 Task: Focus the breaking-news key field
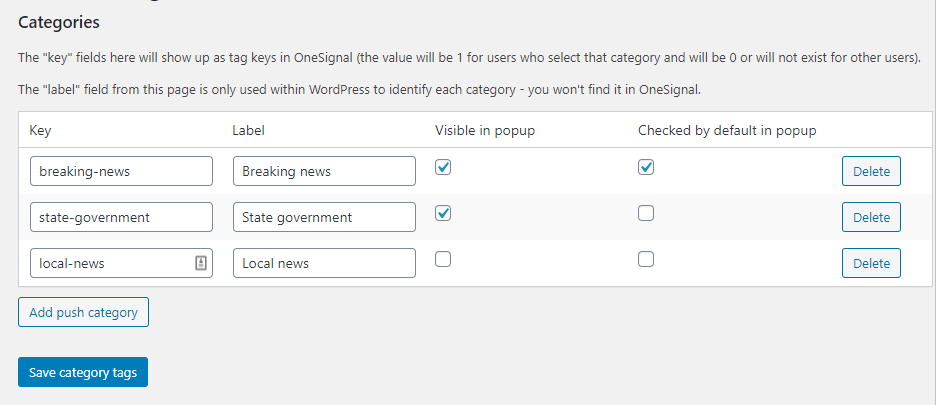(x=122, y=171)
